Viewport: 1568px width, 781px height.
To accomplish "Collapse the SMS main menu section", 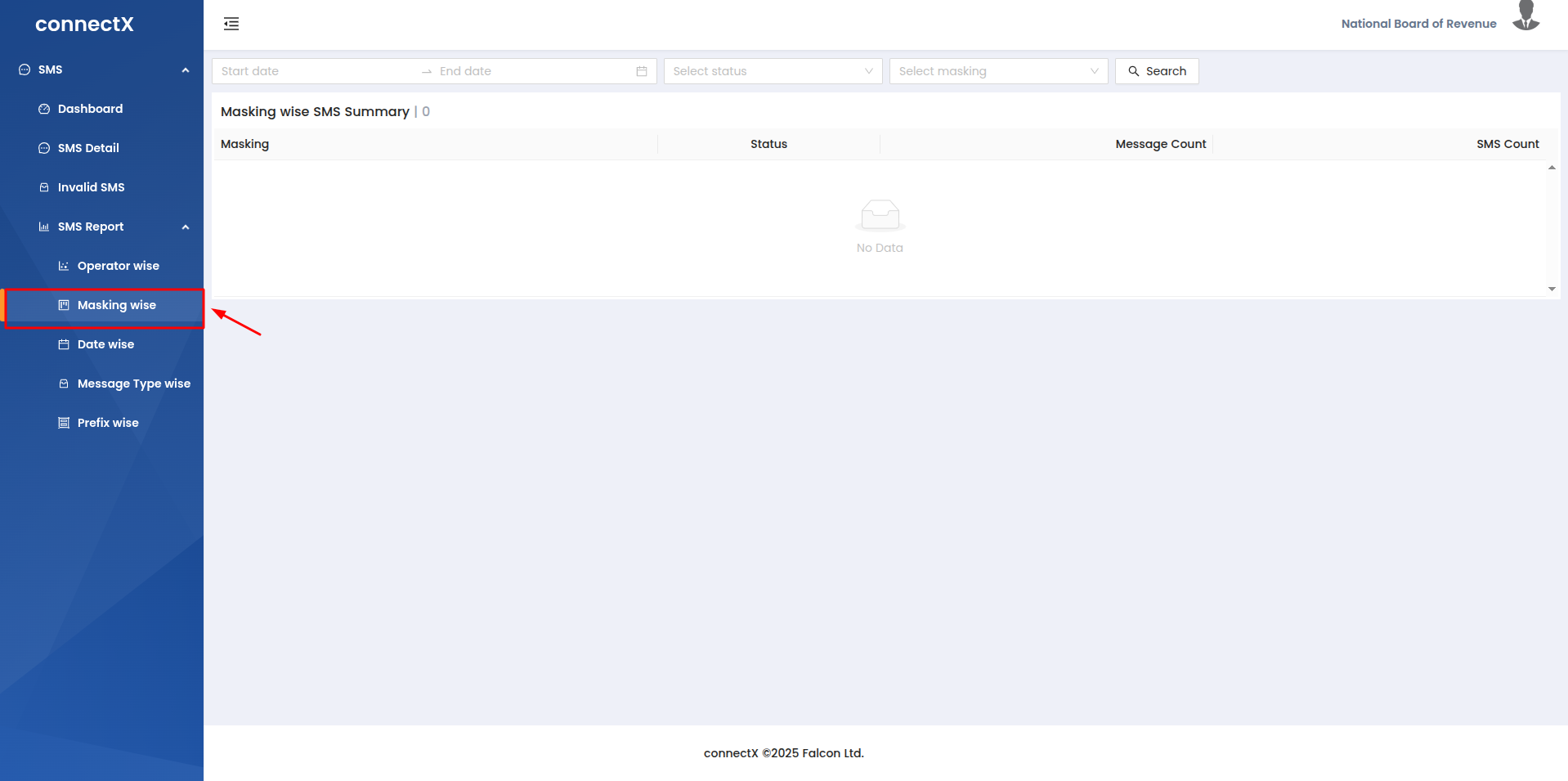I will click(x=186, y=70).
